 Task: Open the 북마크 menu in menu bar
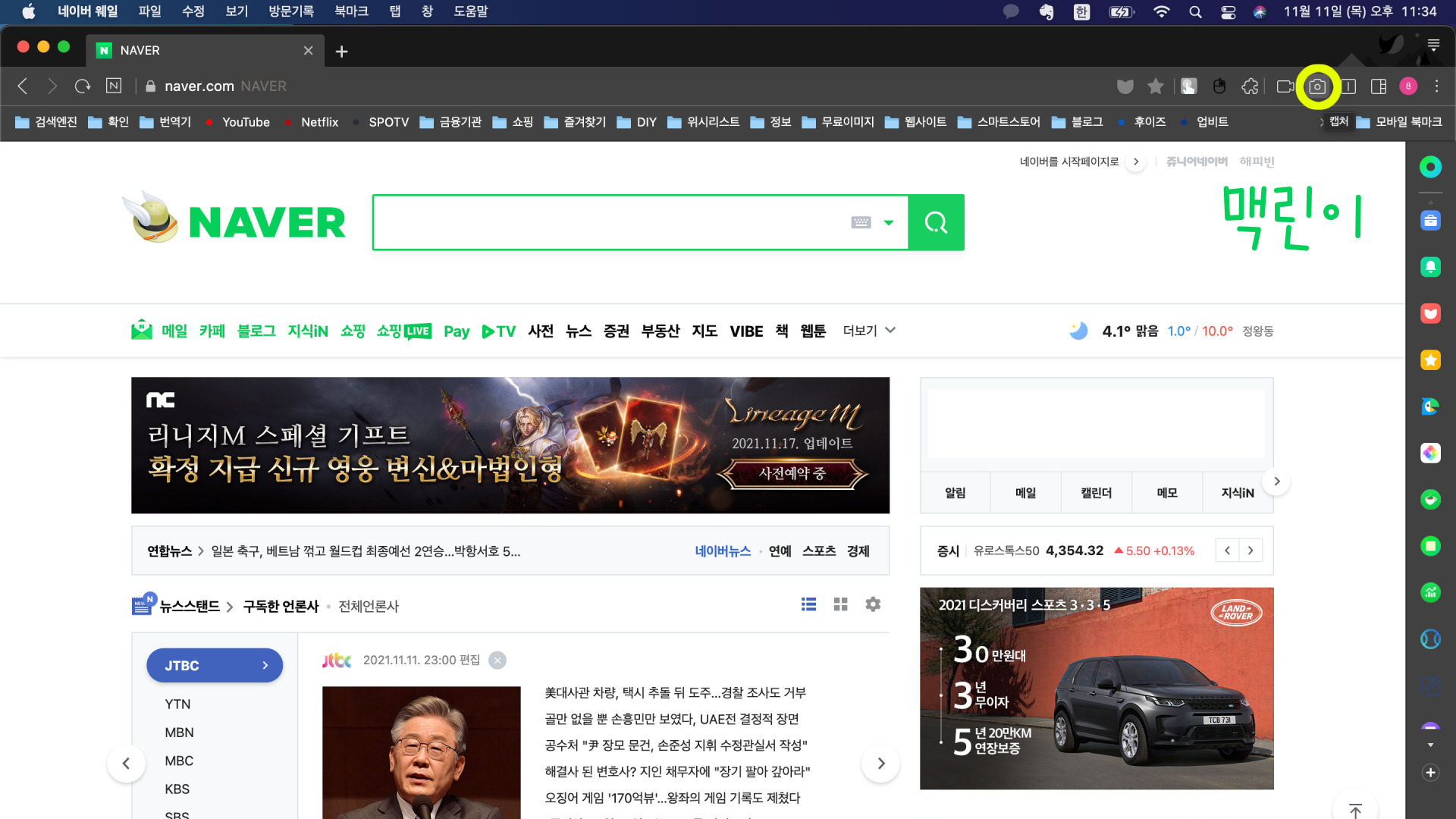tap(351, 11)
